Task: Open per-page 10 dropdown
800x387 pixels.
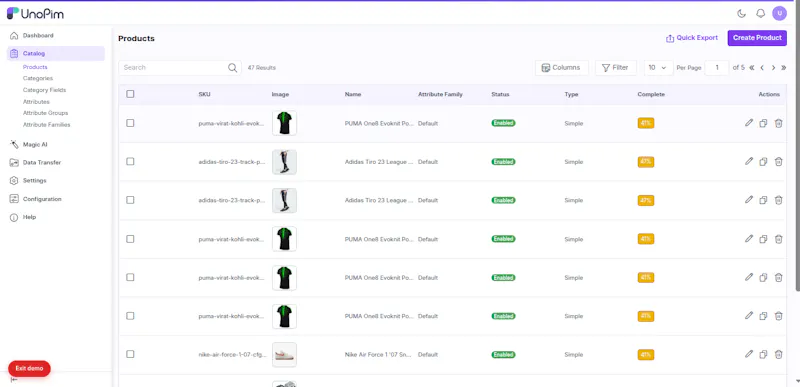Action: [x=658, y=68]
